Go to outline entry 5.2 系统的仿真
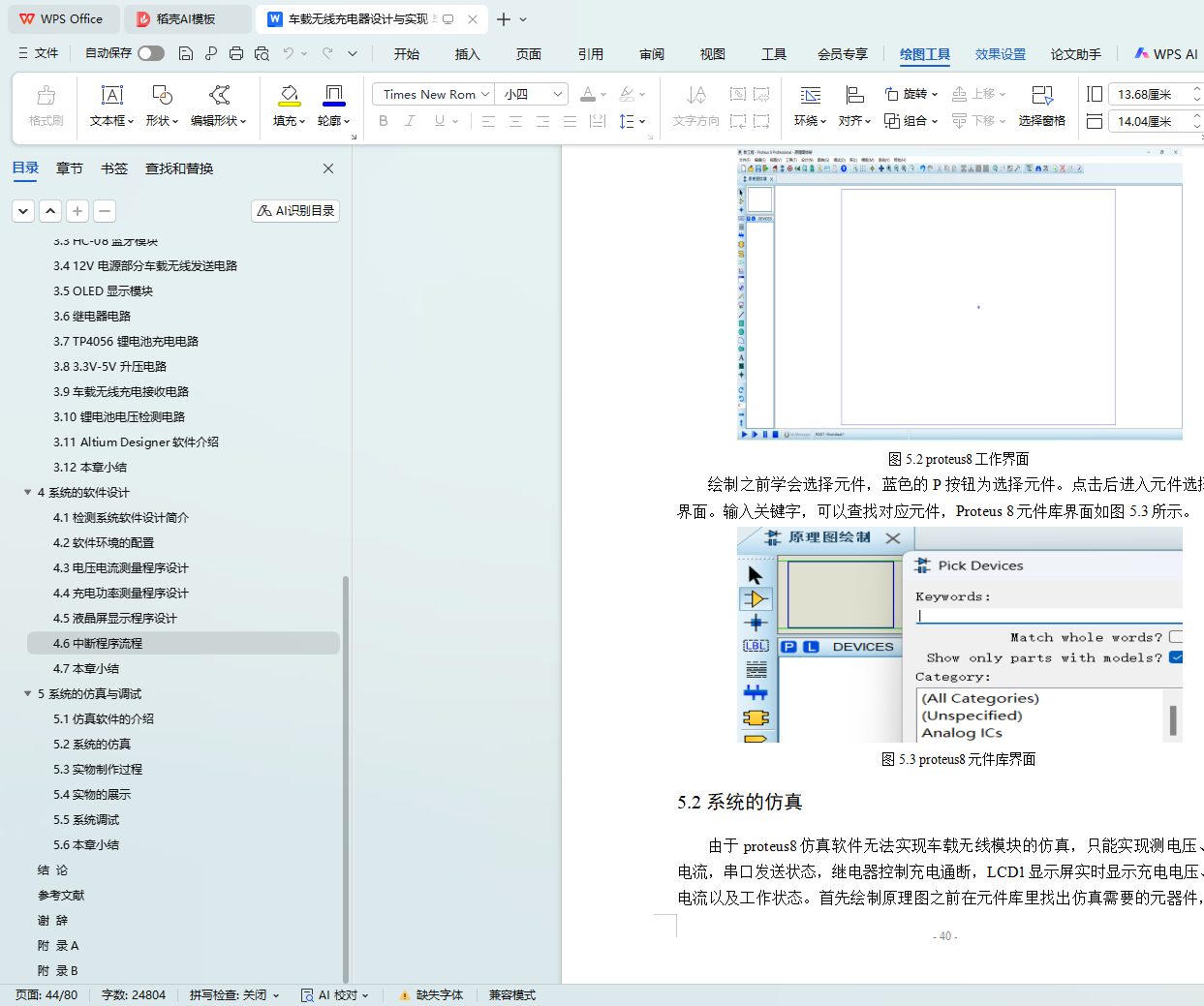Viewport: 1204px width, 1006px height. point(92,744)
